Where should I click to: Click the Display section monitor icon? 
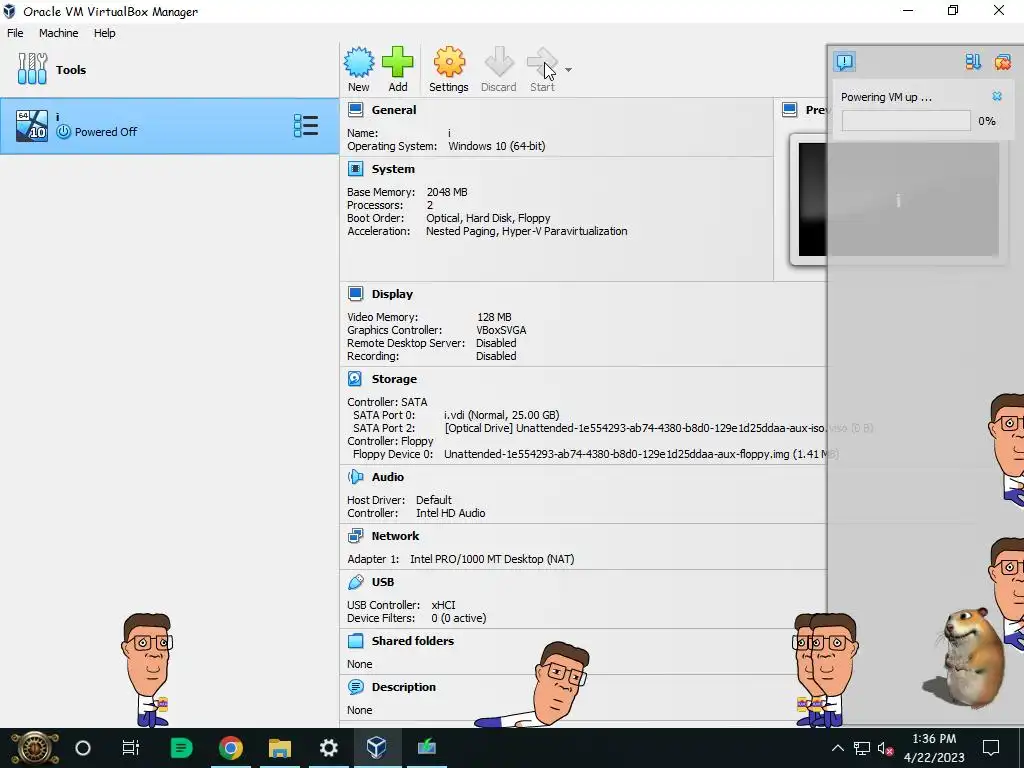(x=355, y=294)
